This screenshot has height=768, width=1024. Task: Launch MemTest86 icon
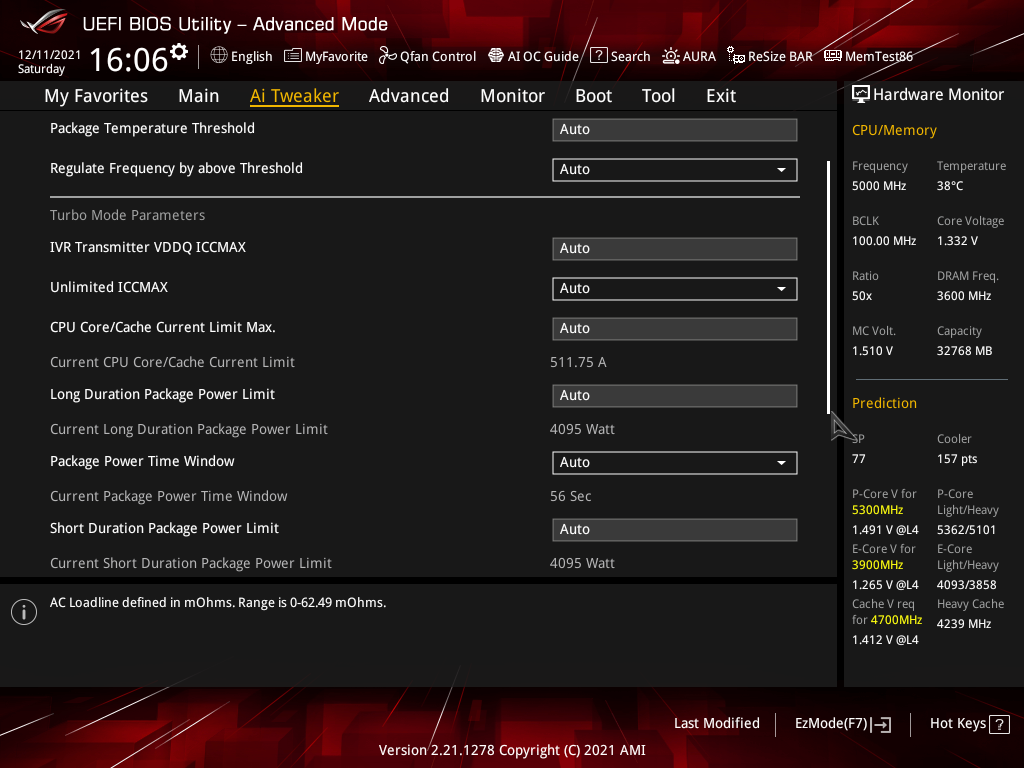[833, 56]
